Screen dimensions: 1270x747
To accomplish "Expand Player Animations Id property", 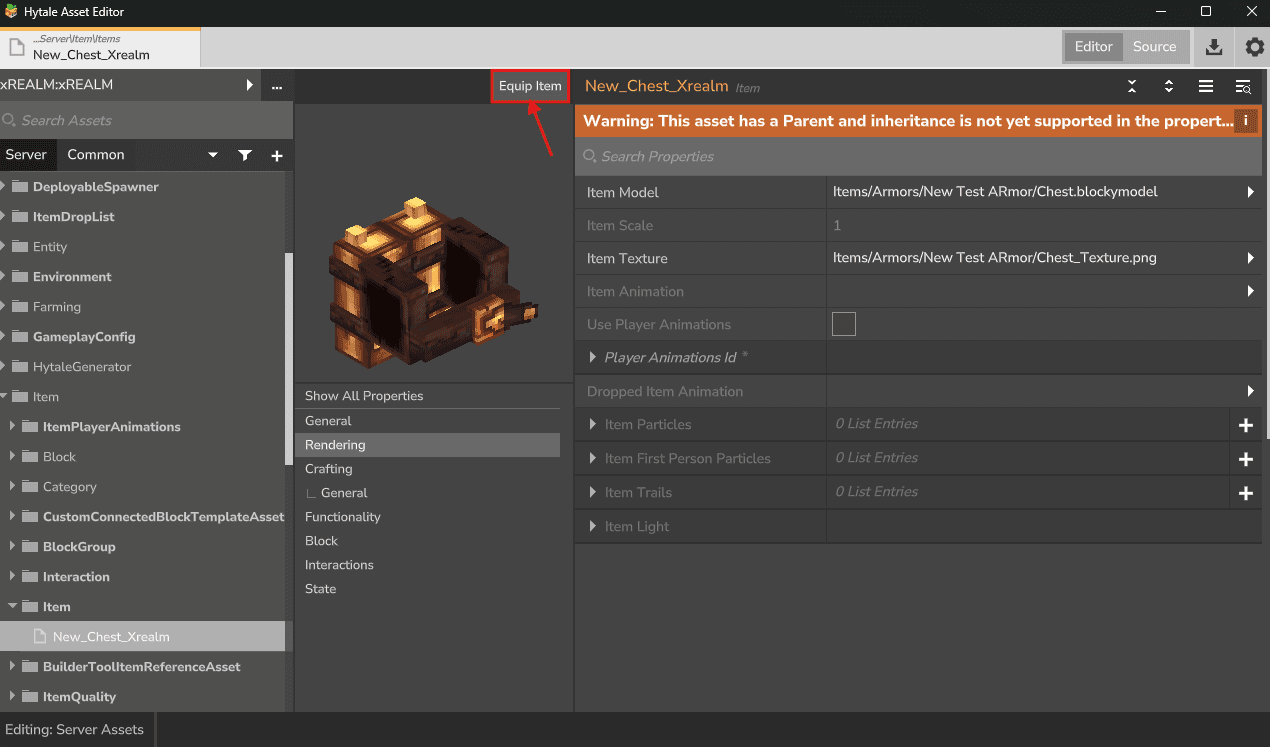I will tap(592, 357).
